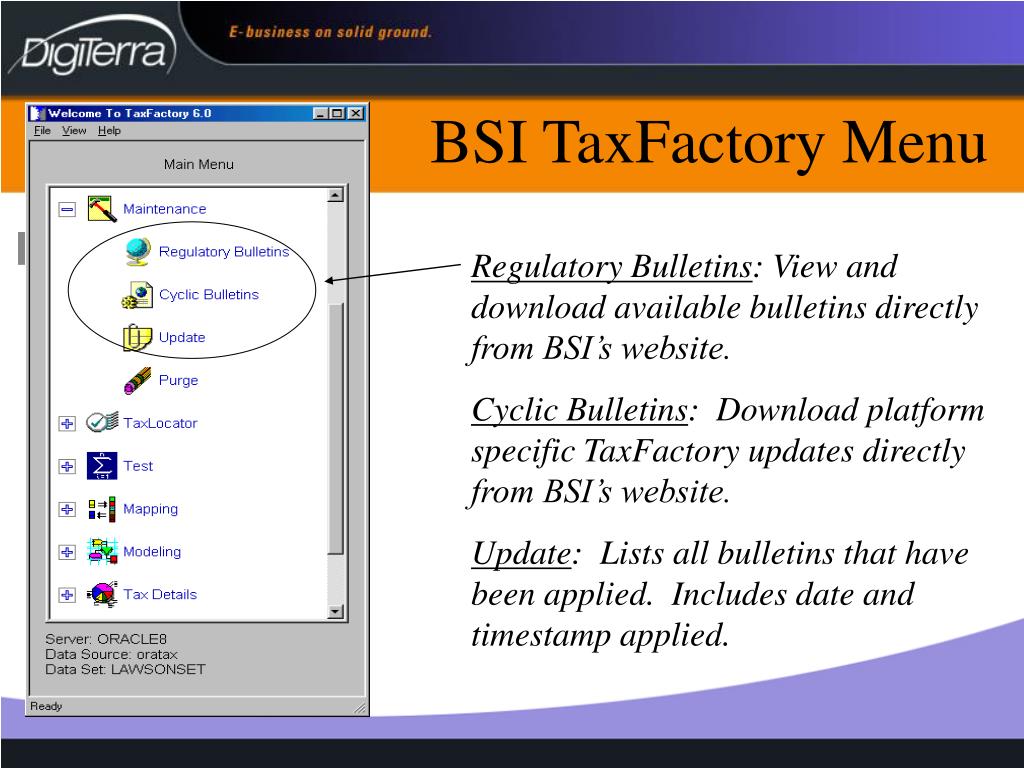Click the Tax Details pie chart icon

[x=102, y=594]
